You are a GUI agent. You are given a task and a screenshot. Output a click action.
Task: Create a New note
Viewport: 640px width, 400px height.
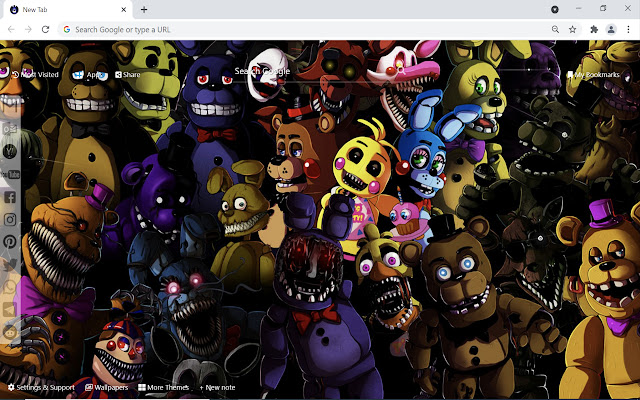(217, 387)
